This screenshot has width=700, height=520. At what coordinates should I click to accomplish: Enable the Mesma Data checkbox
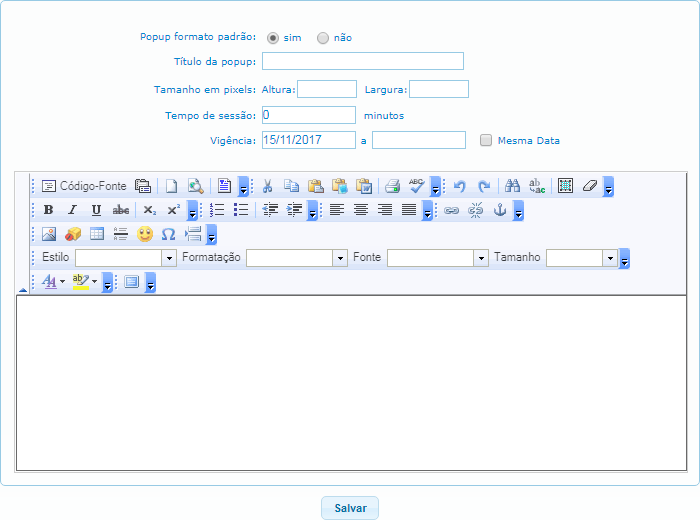[486, 141]
